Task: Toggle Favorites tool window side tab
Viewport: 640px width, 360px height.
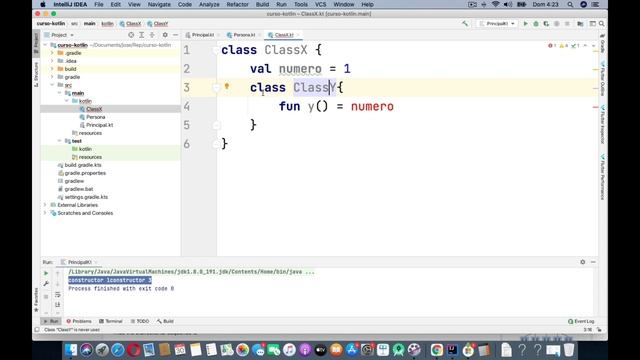Action: 36,300
